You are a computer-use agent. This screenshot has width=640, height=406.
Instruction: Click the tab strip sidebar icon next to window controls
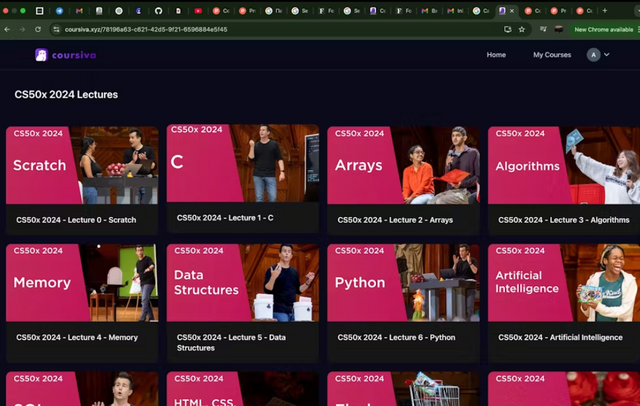(40, 11)
